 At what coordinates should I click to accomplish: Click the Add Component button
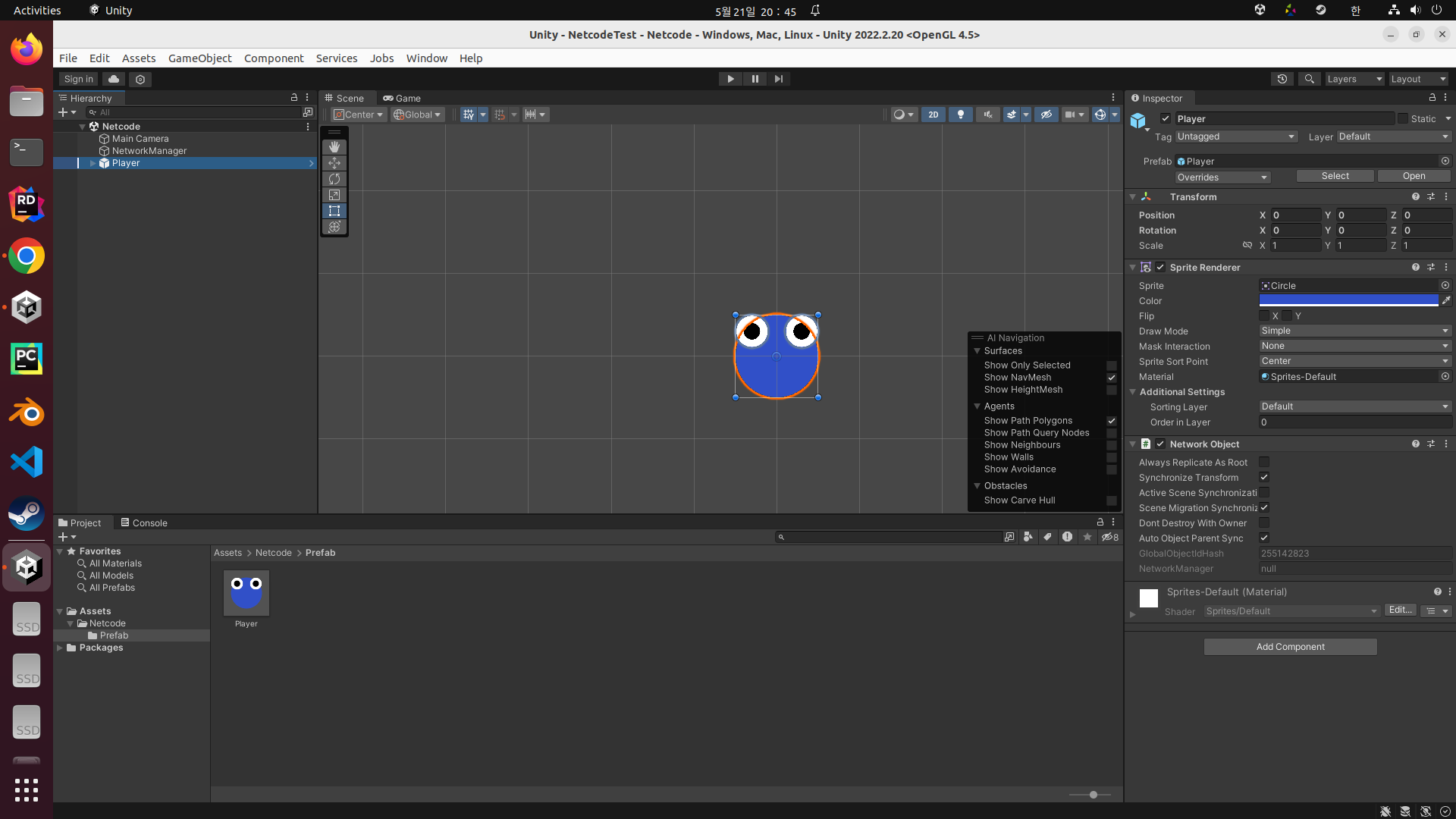point(1290,647)
